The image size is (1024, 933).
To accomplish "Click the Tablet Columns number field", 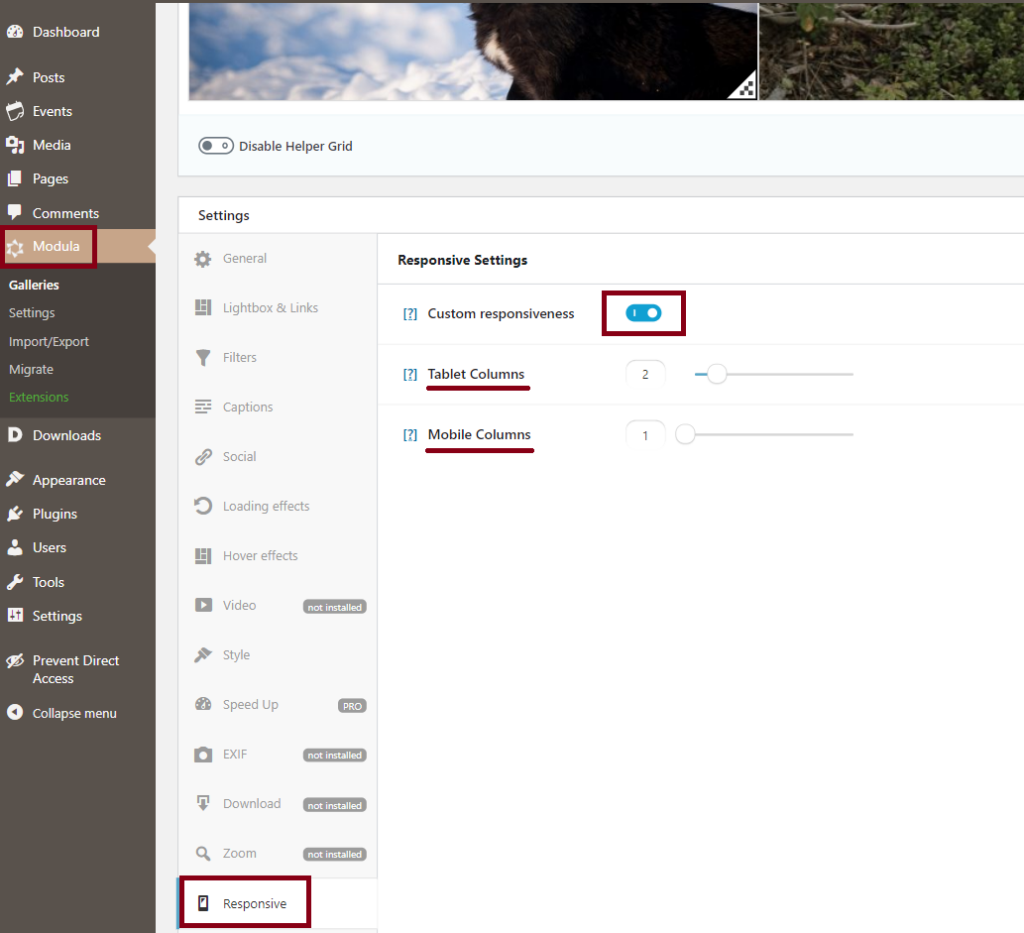I will (x=645, y=373).
